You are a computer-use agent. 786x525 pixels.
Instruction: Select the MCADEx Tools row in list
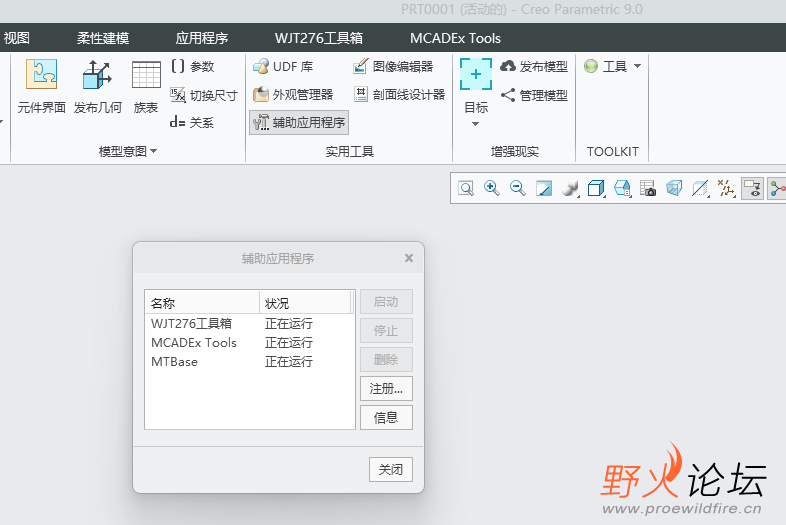(249, 342)
